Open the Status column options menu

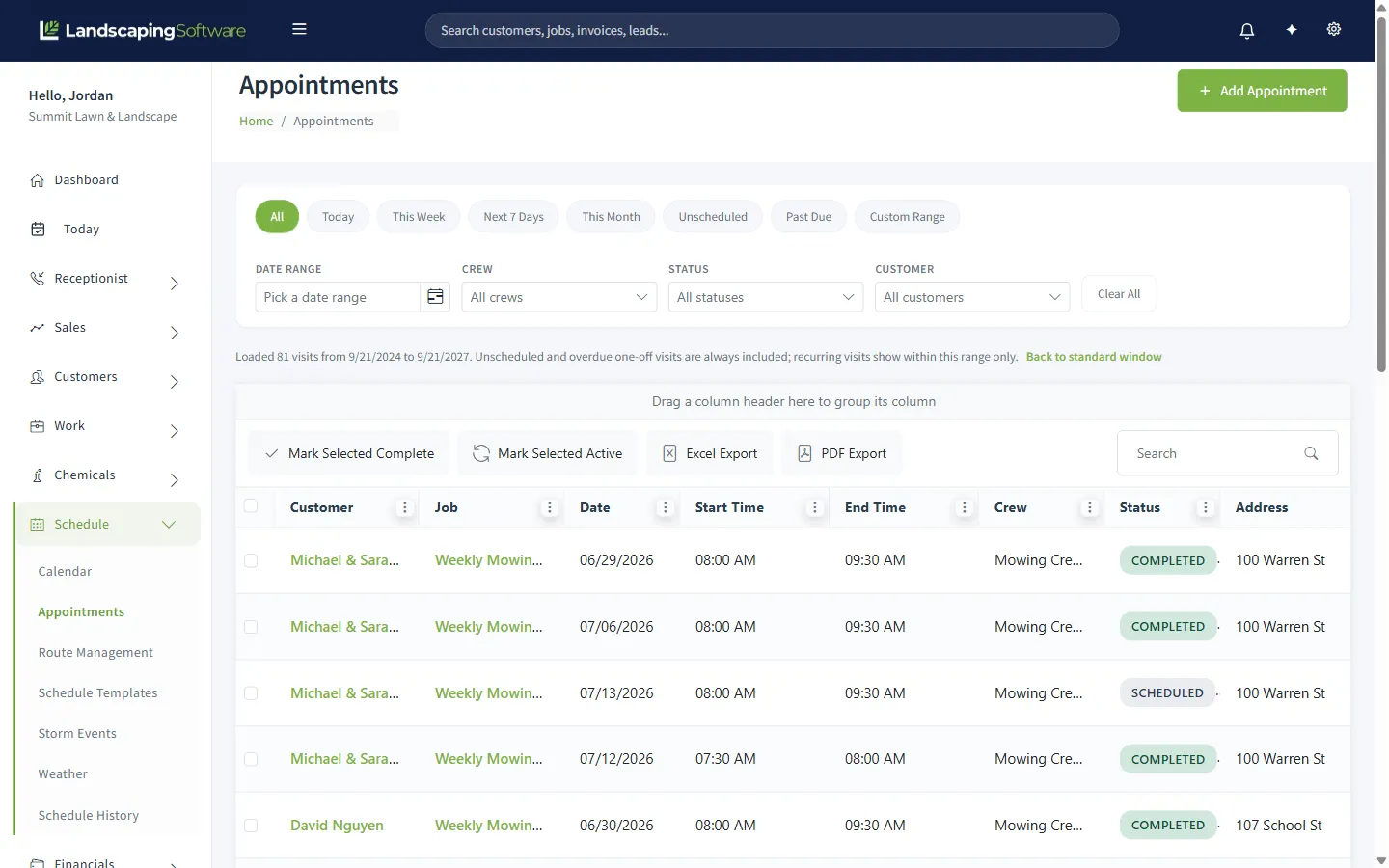point(1205,507)
